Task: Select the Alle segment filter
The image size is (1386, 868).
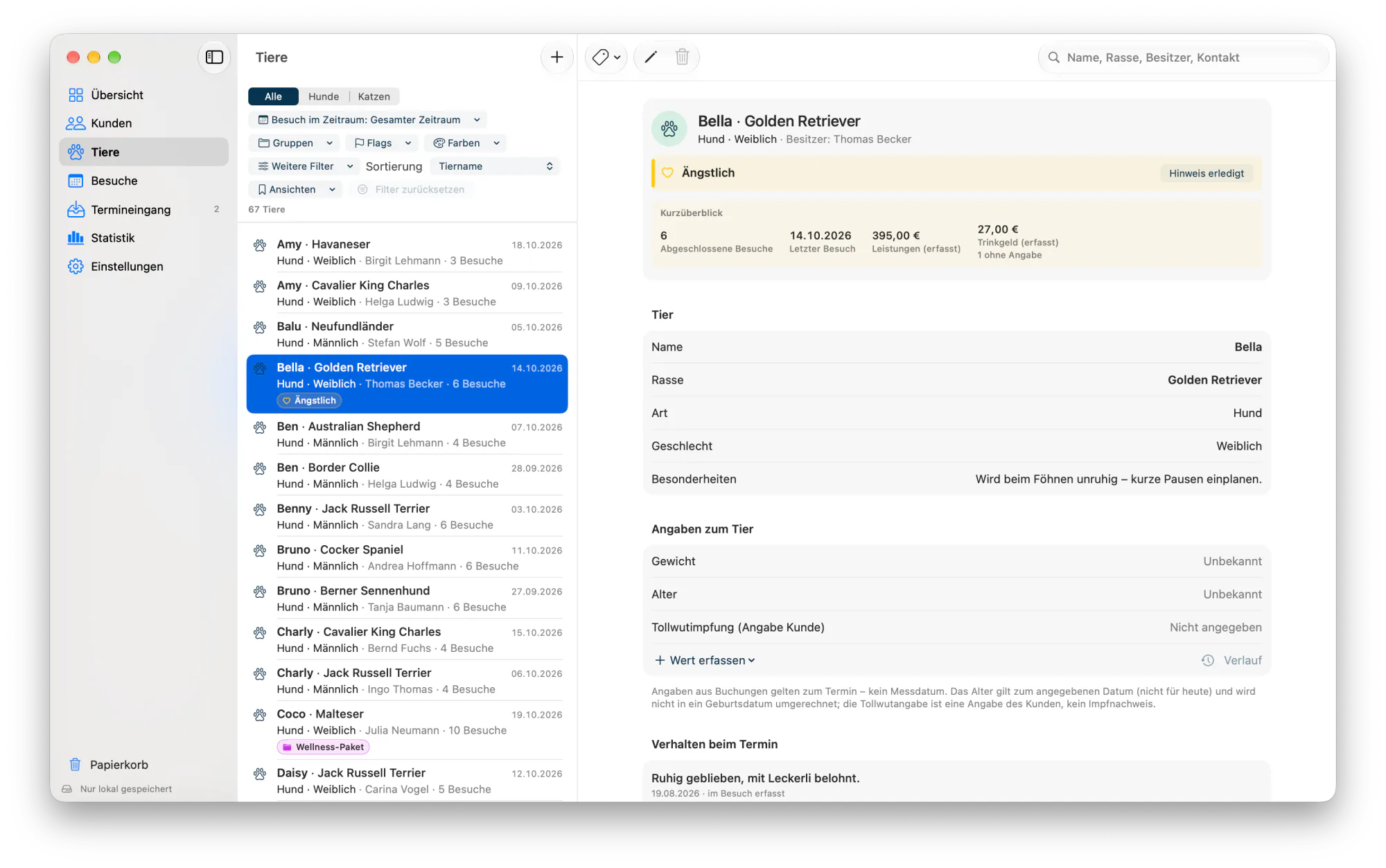Action: click(x=273, y=96)
